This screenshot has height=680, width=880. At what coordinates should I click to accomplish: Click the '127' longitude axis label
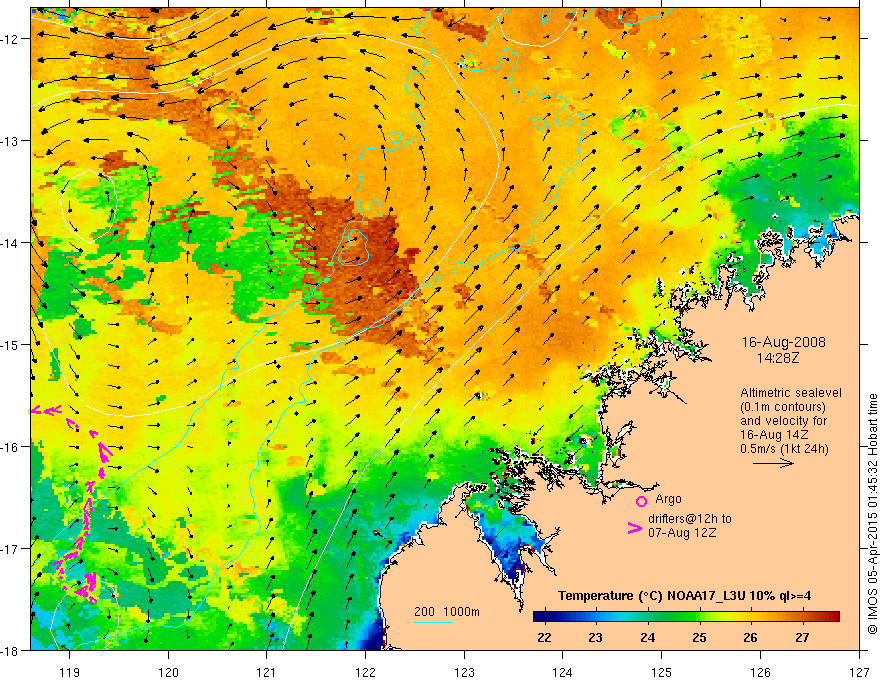click(x=859, y=672)
